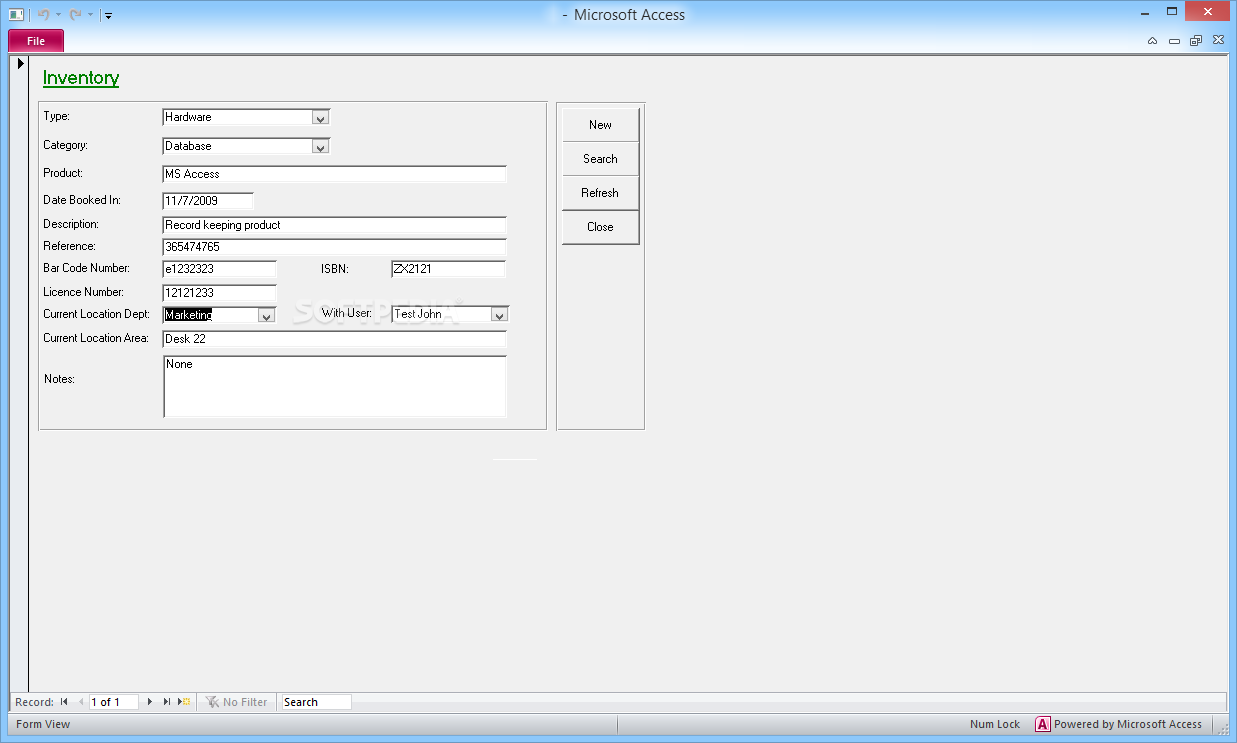The image size is (1237, 743).
Task: Close the inner form window
Action: coord(1218,41)
